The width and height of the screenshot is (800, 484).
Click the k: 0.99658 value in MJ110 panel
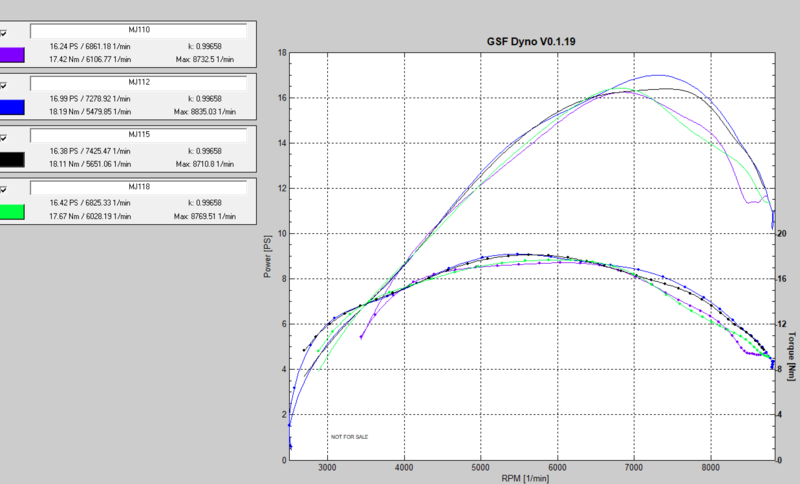coord(205,46)
